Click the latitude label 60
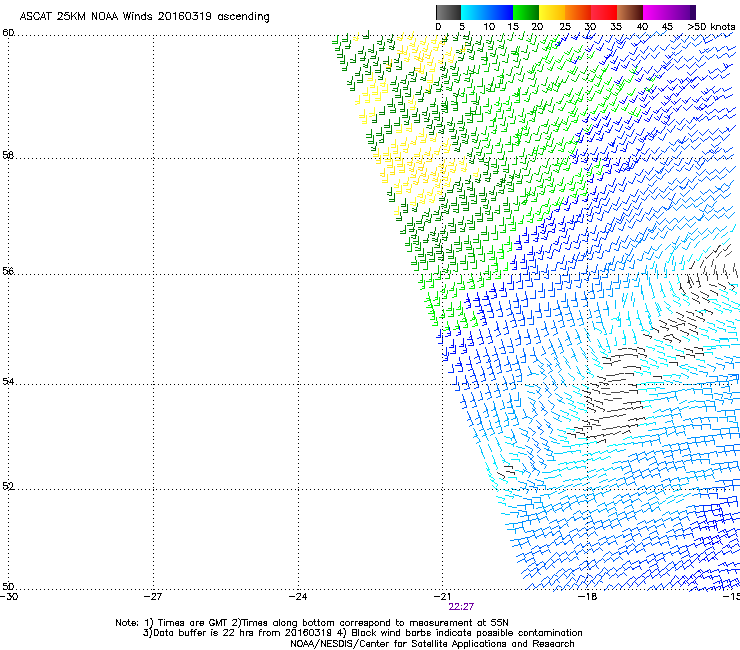This screenshot has width=740, height=650. coord(8,33)
